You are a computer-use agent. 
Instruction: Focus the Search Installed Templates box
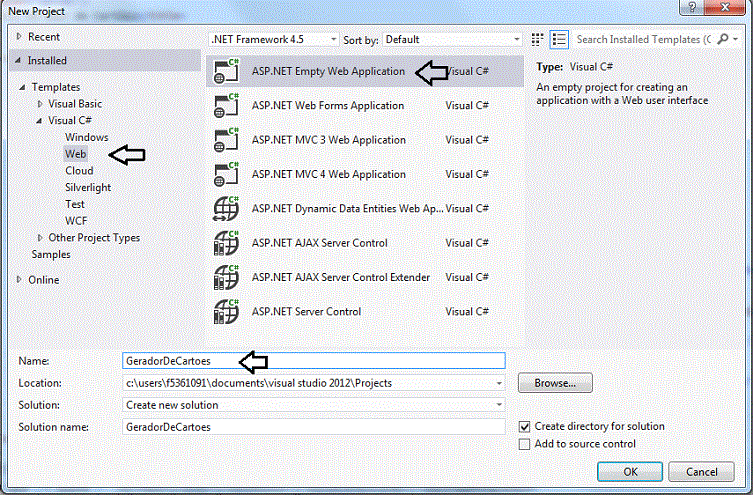coord(644,39)
